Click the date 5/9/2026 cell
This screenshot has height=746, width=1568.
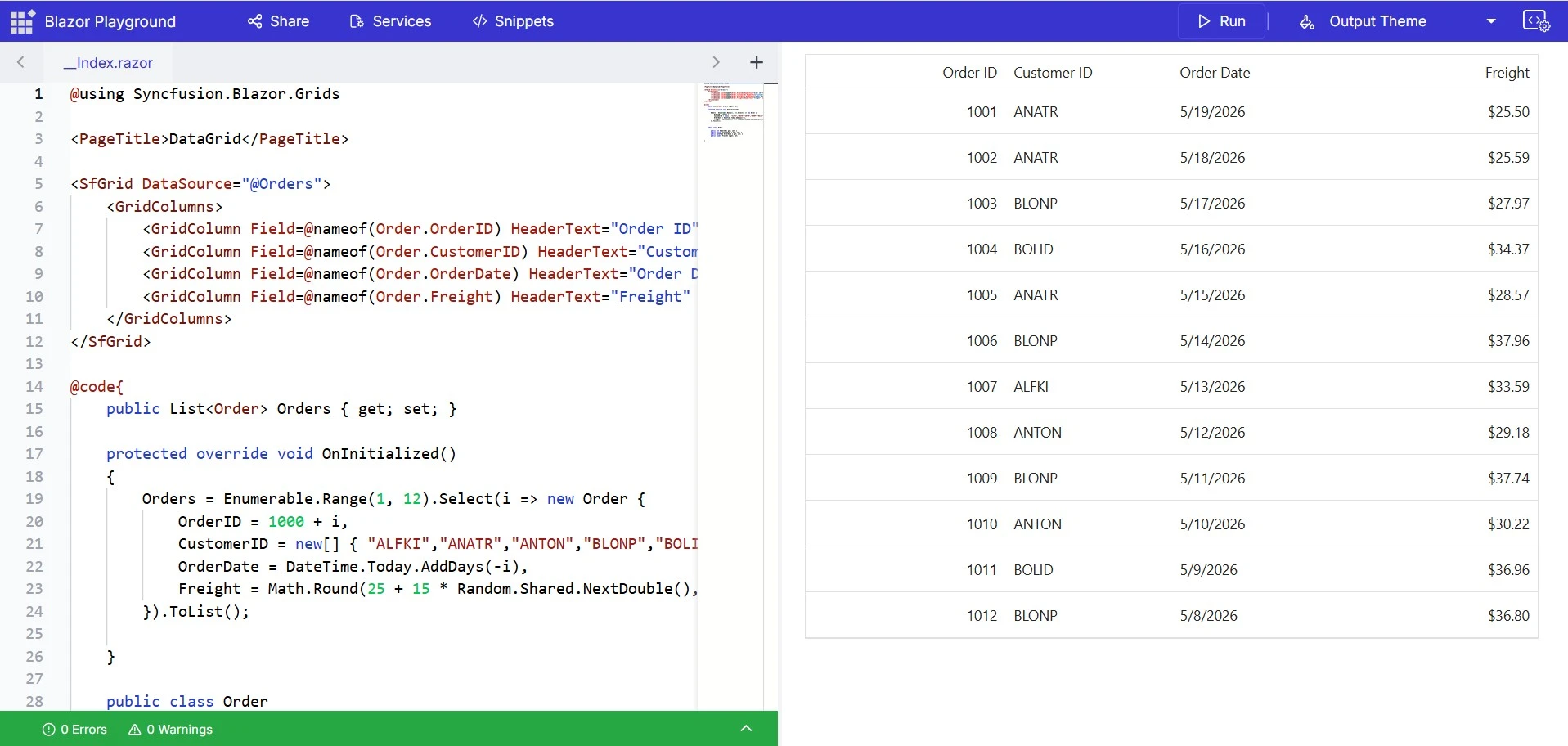1255,569
